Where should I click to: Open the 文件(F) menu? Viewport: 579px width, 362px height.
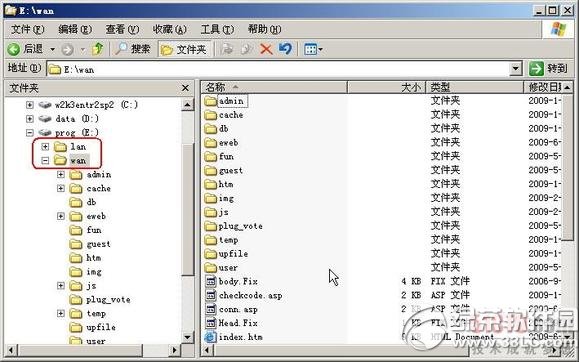pos(28,29)
